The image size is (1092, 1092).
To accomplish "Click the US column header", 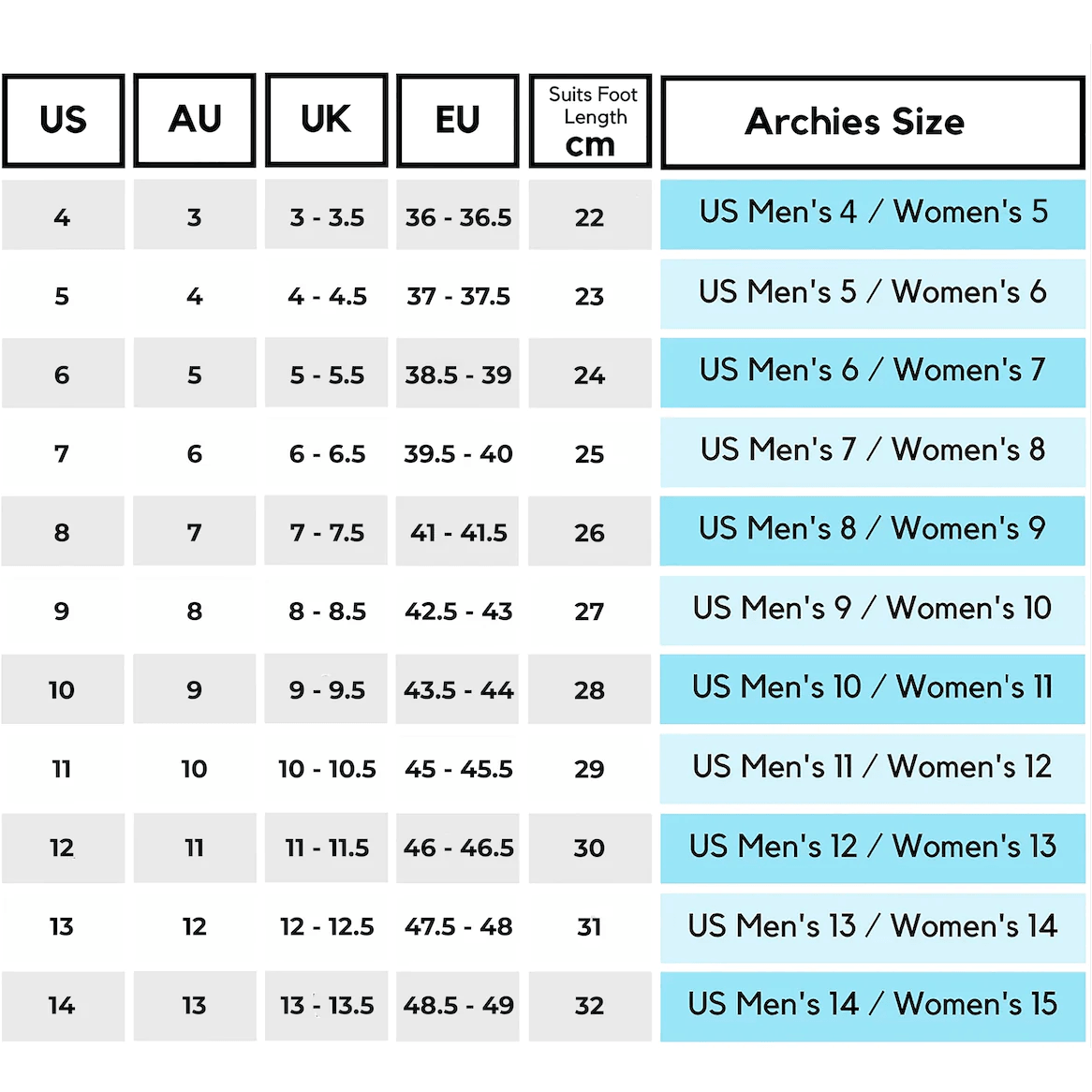I will click(x=63, y=121).
